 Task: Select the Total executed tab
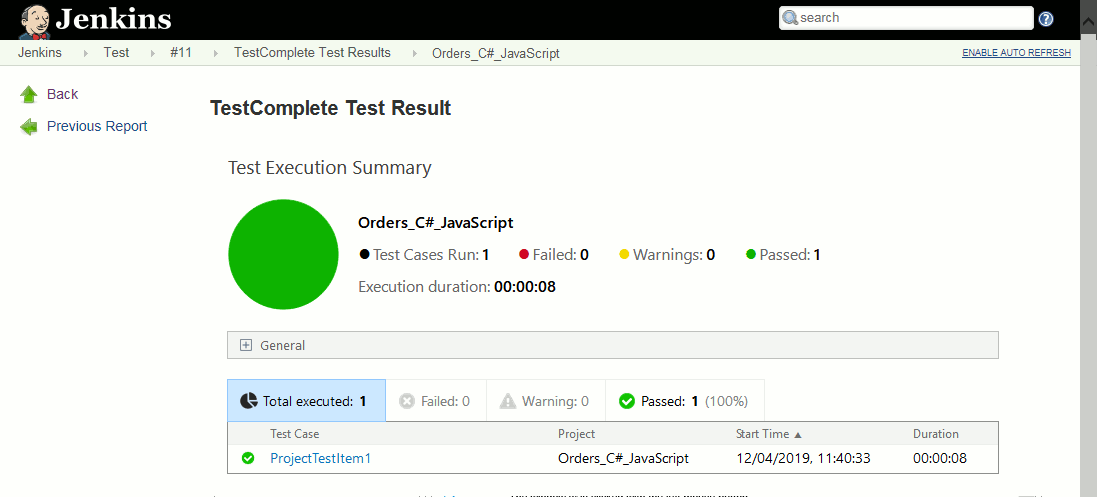click(x=307, y=401)
